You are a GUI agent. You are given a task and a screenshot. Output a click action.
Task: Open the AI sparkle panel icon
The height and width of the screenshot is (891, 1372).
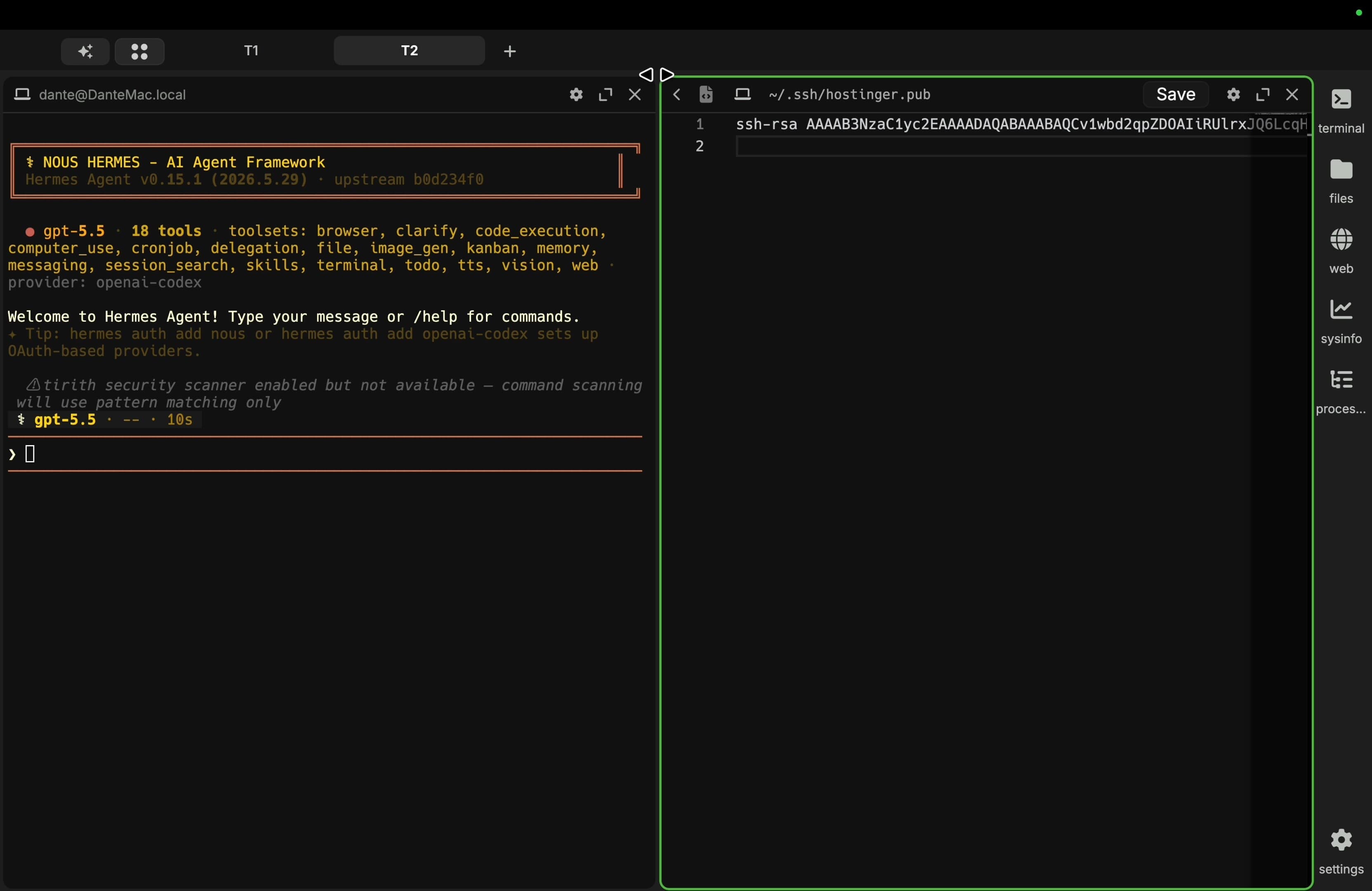click(85, 51)
